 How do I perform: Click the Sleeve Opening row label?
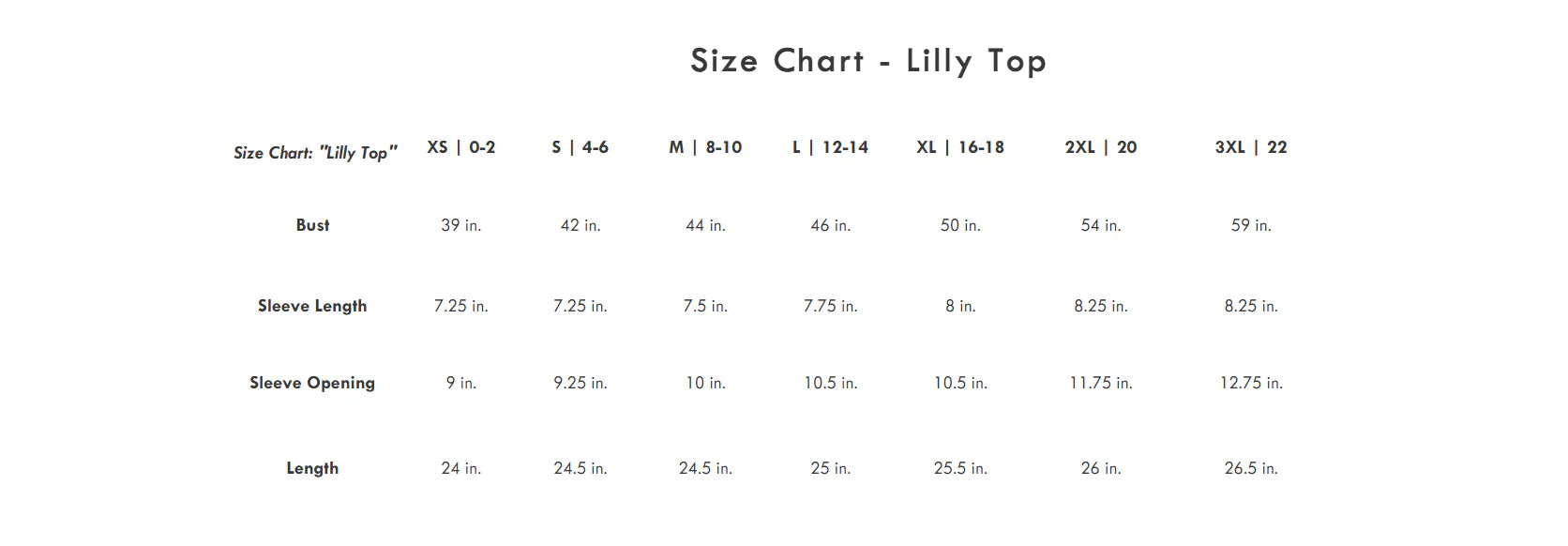312,383
